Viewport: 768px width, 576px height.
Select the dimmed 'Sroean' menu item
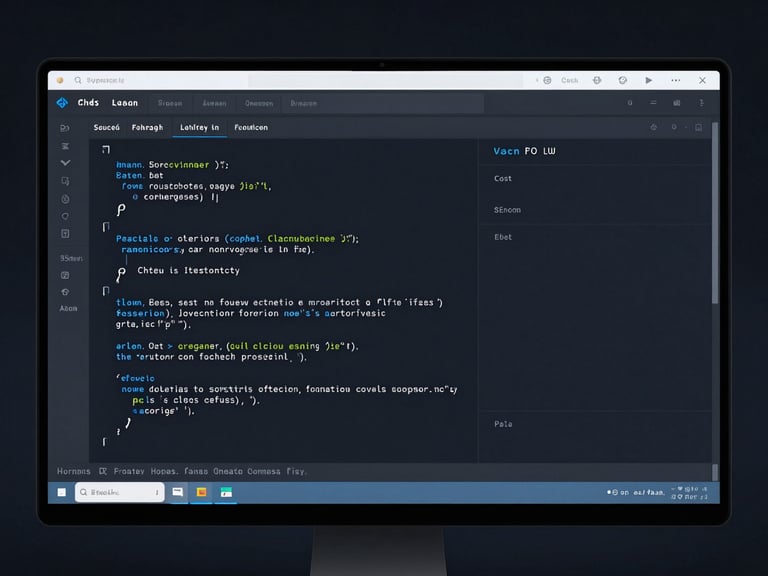pos(170,103)
